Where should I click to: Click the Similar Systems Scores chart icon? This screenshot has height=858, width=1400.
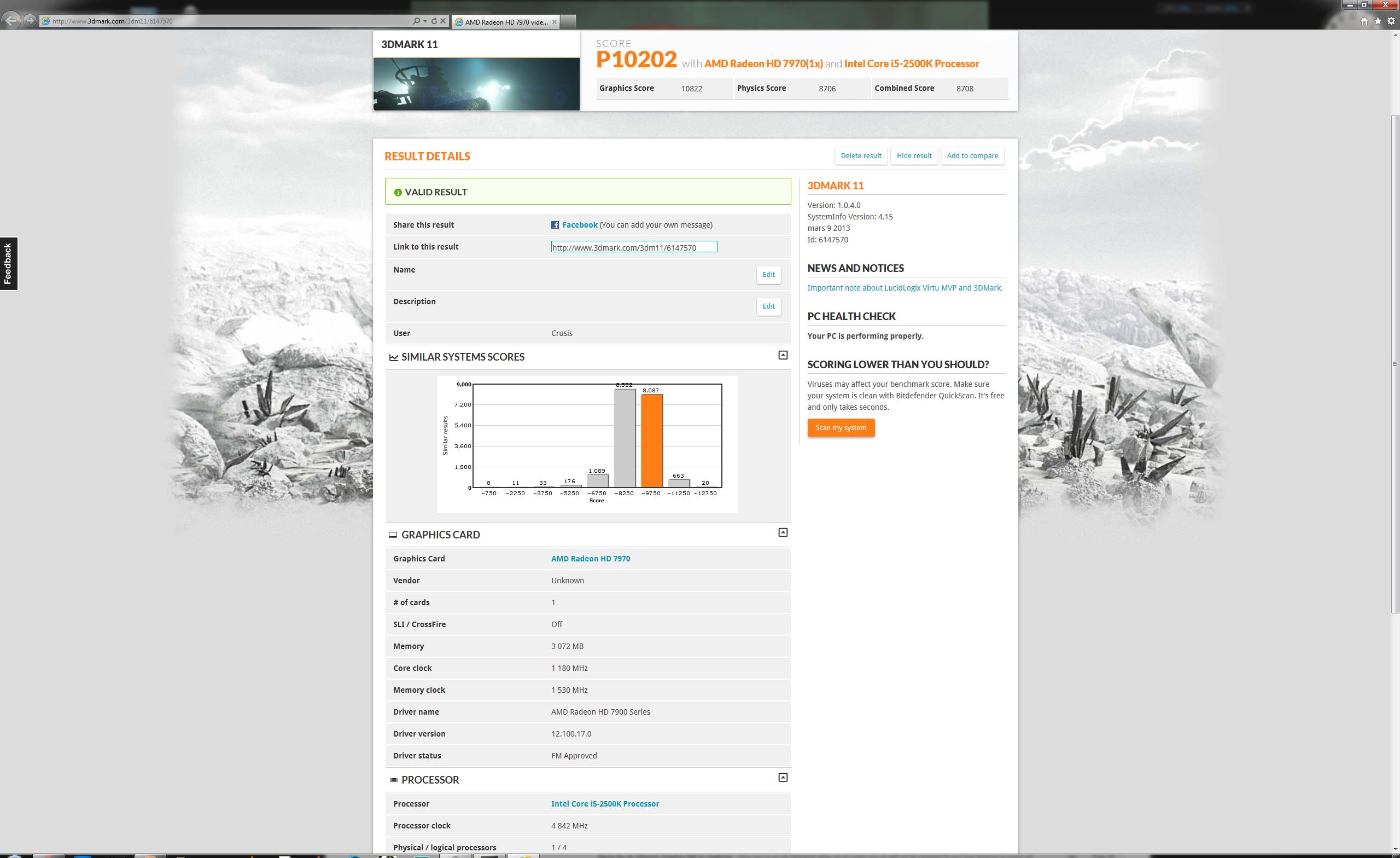click(393, 357)
